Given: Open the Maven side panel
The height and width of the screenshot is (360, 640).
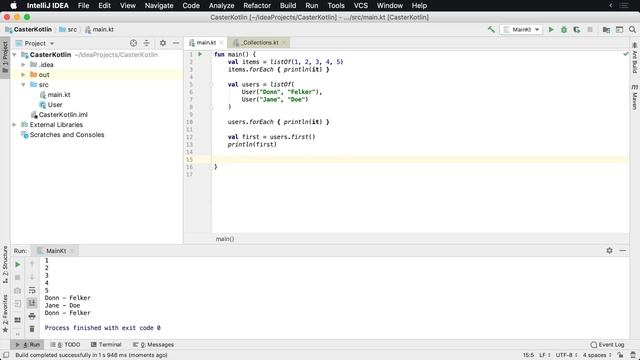Looking at the screenshot, I should tap(635, 97).
